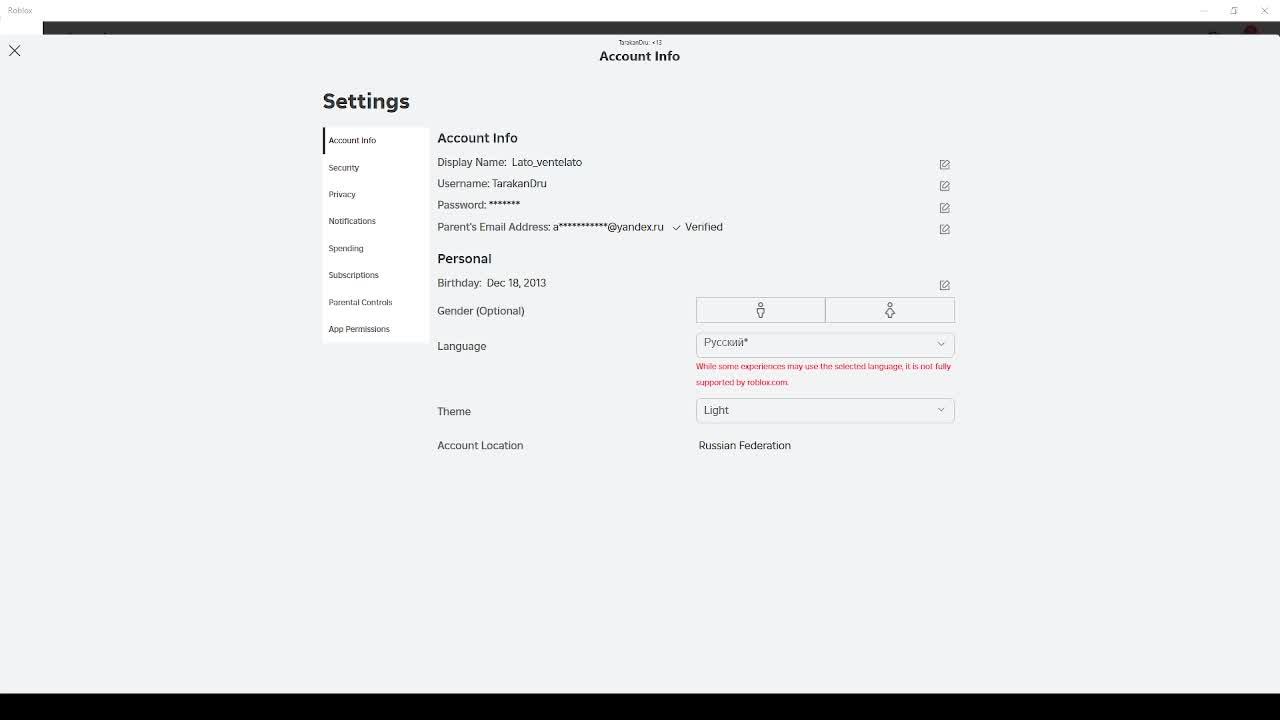Open the App Permissions settings tab
The height and width of the screenshot is (720, 1280).
(376, 329)
